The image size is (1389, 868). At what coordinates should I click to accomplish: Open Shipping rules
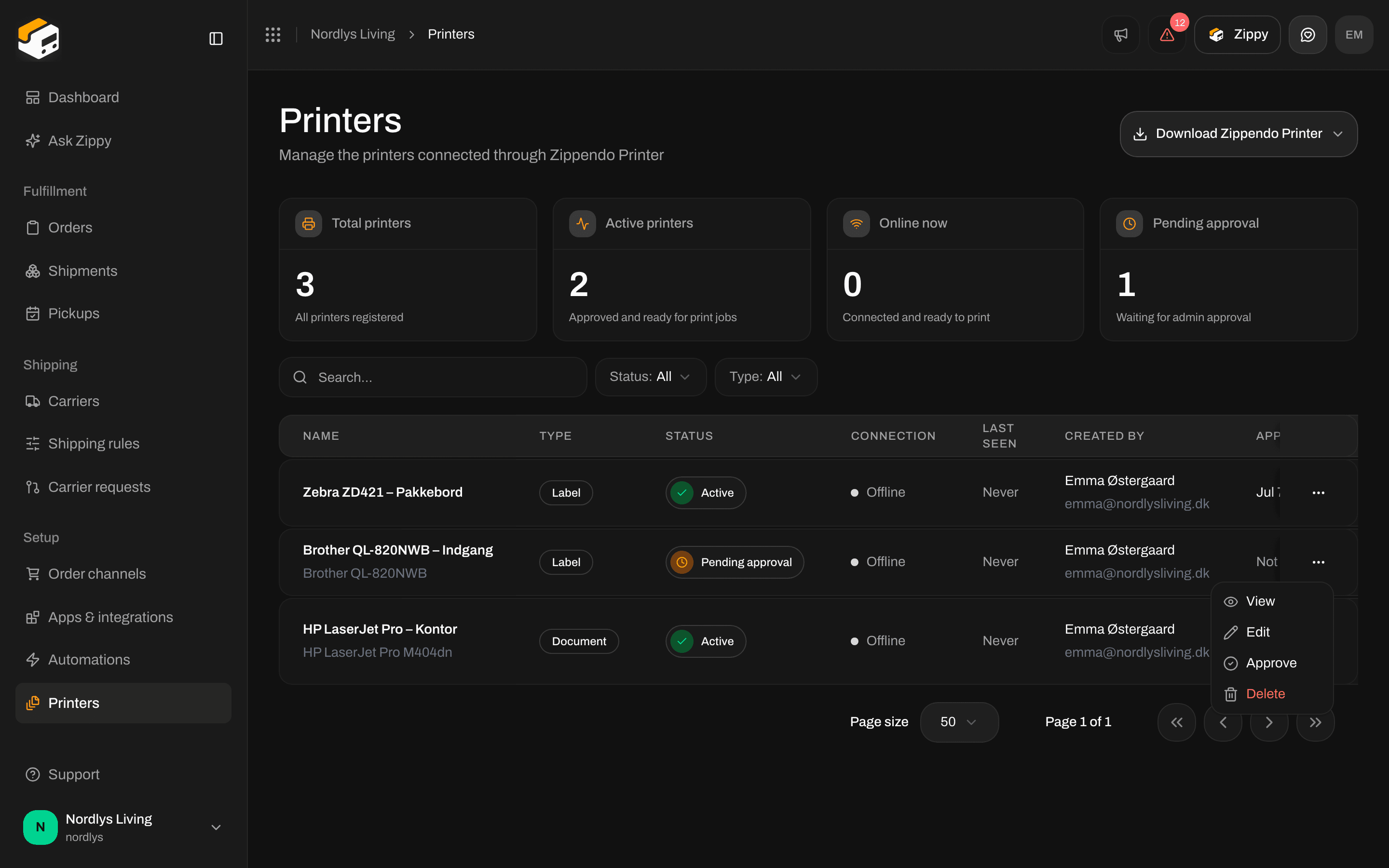click(x=123, y=444)
